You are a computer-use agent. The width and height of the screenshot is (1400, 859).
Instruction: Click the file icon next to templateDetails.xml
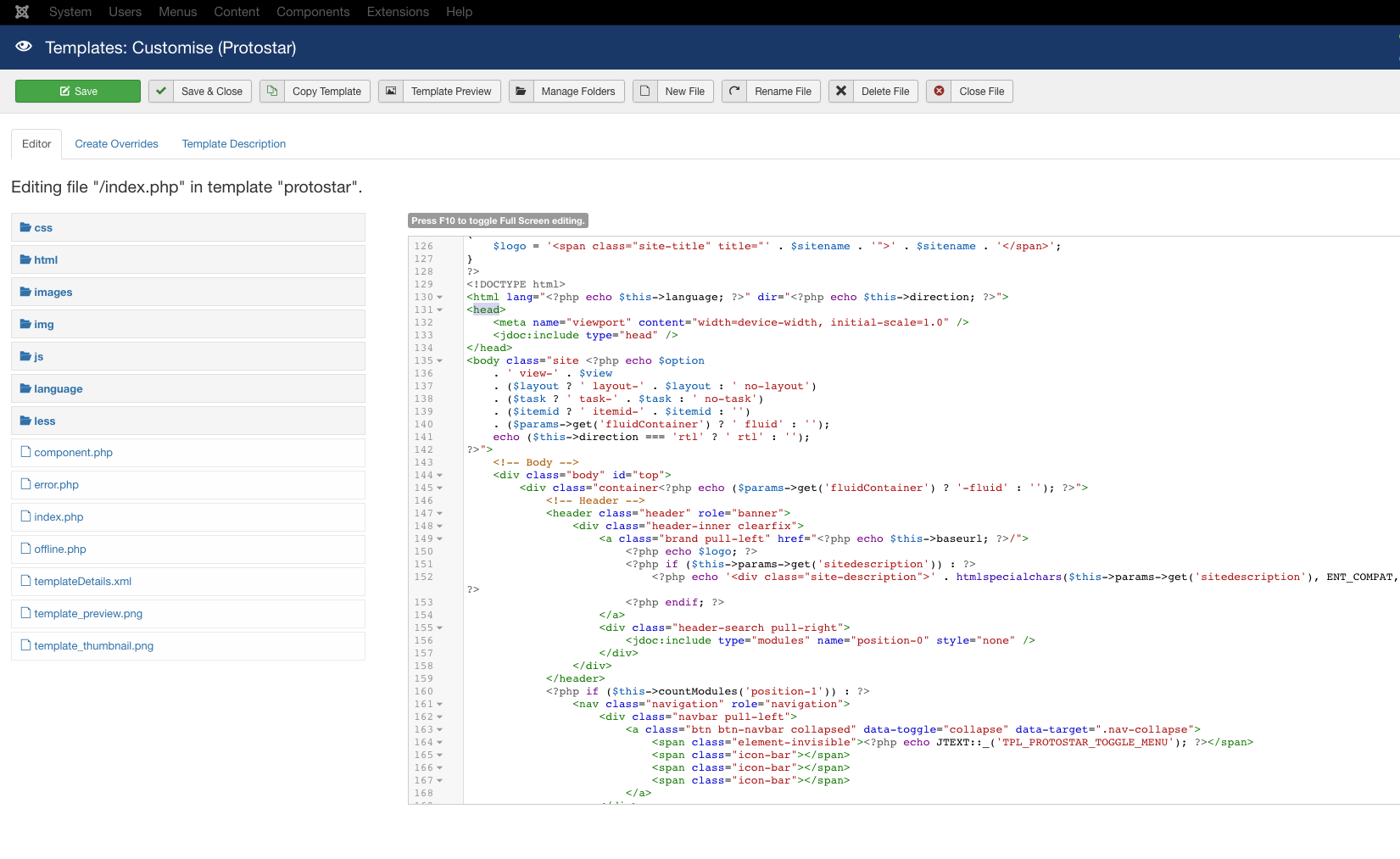click(x=25, y=581)
